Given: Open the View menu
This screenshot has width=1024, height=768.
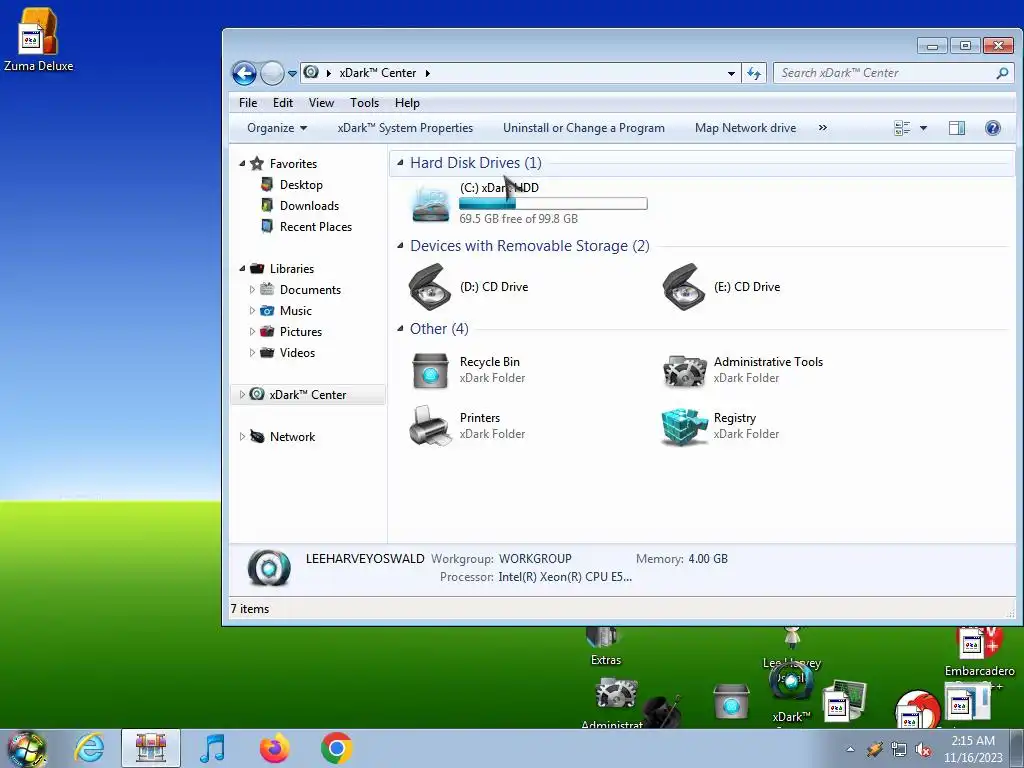Looking at the screenshot, I should click(x=321, y=103).
